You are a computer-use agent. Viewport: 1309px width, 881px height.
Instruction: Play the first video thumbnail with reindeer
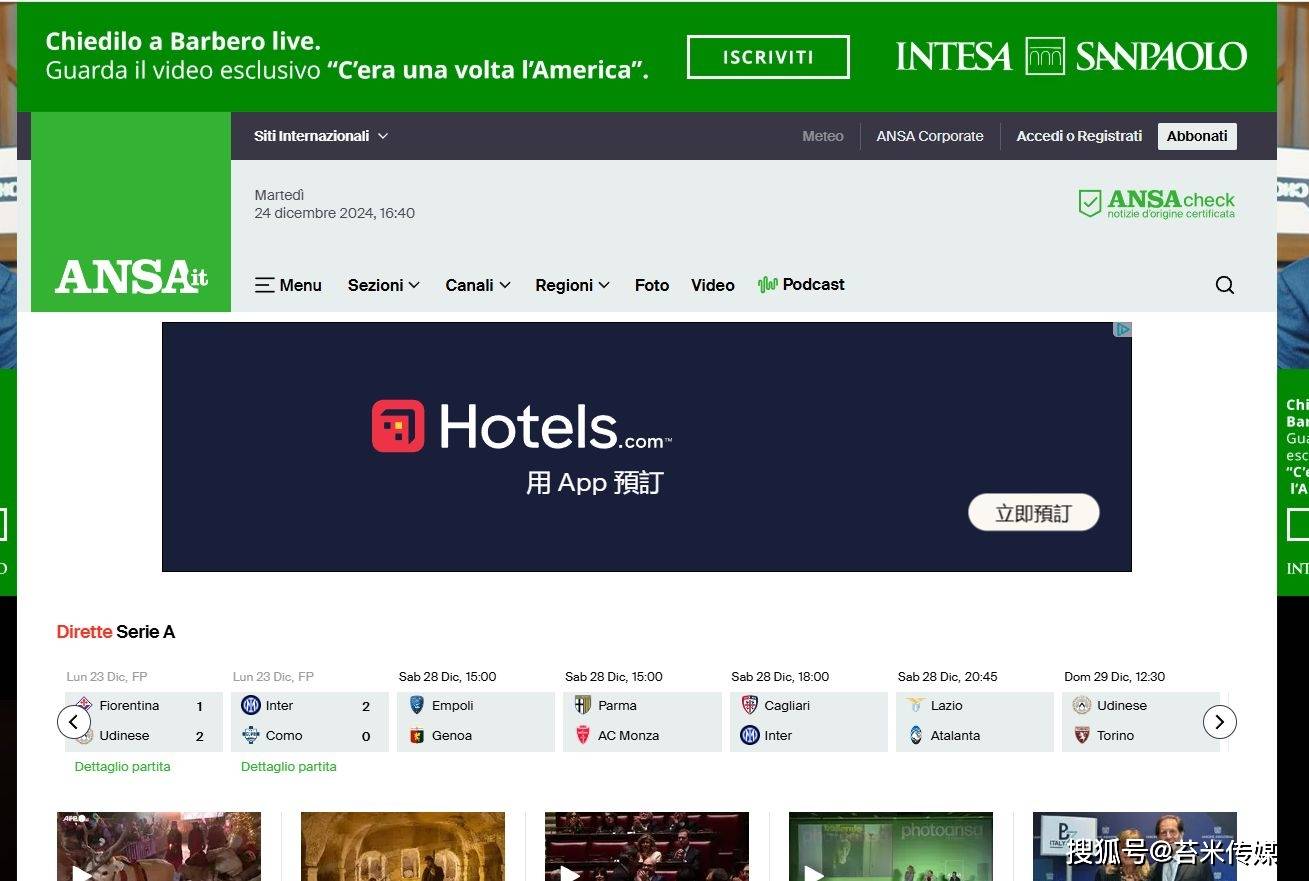tap(159, 846)
